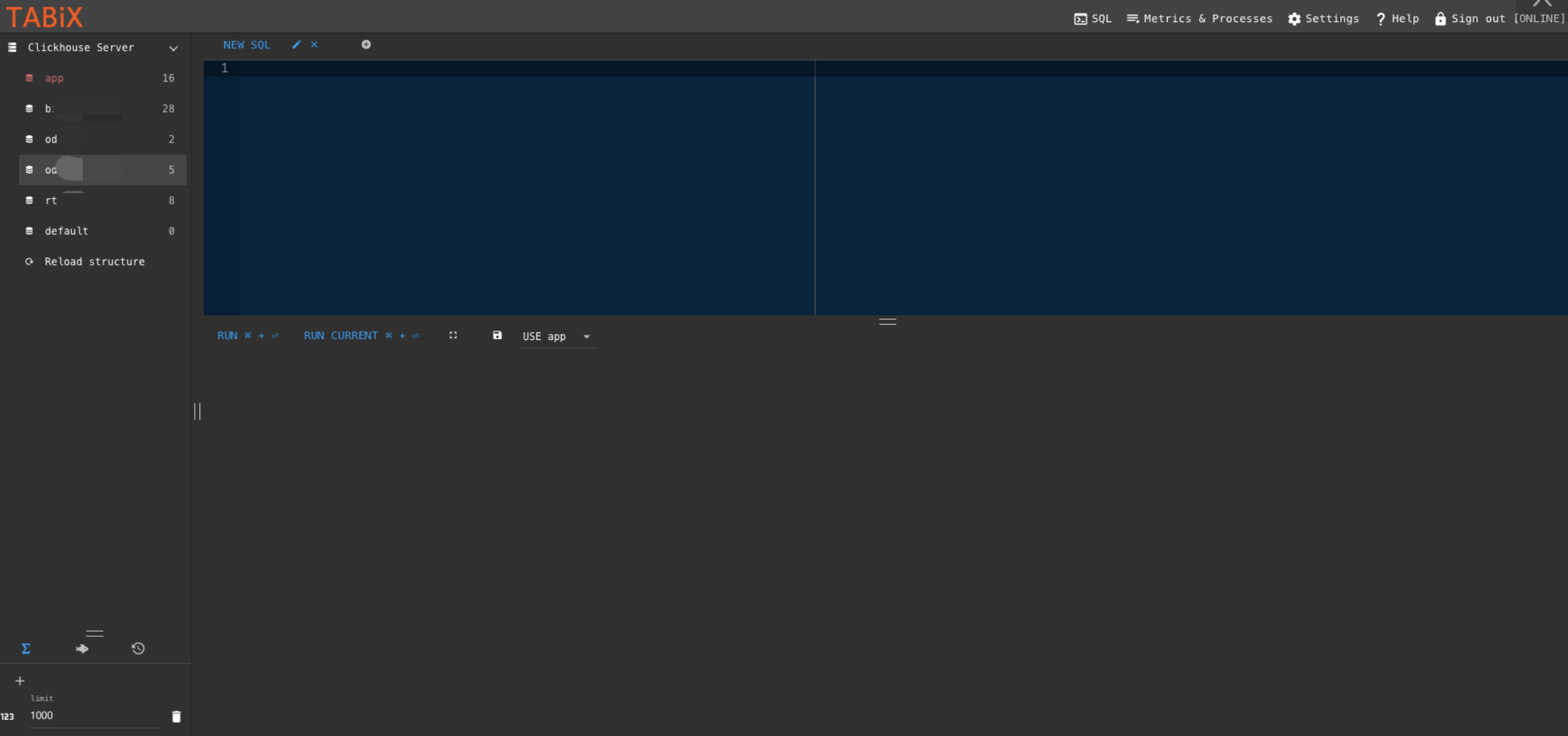The height and width of the screenshot is (736, 1568).
Task: Open the SQL view in top bar
Action: pos(1093,19)
